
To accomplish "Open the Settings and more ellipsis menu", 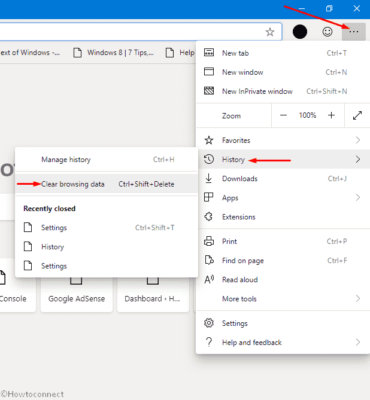I will pyautogui.click(x=354, y=32).
